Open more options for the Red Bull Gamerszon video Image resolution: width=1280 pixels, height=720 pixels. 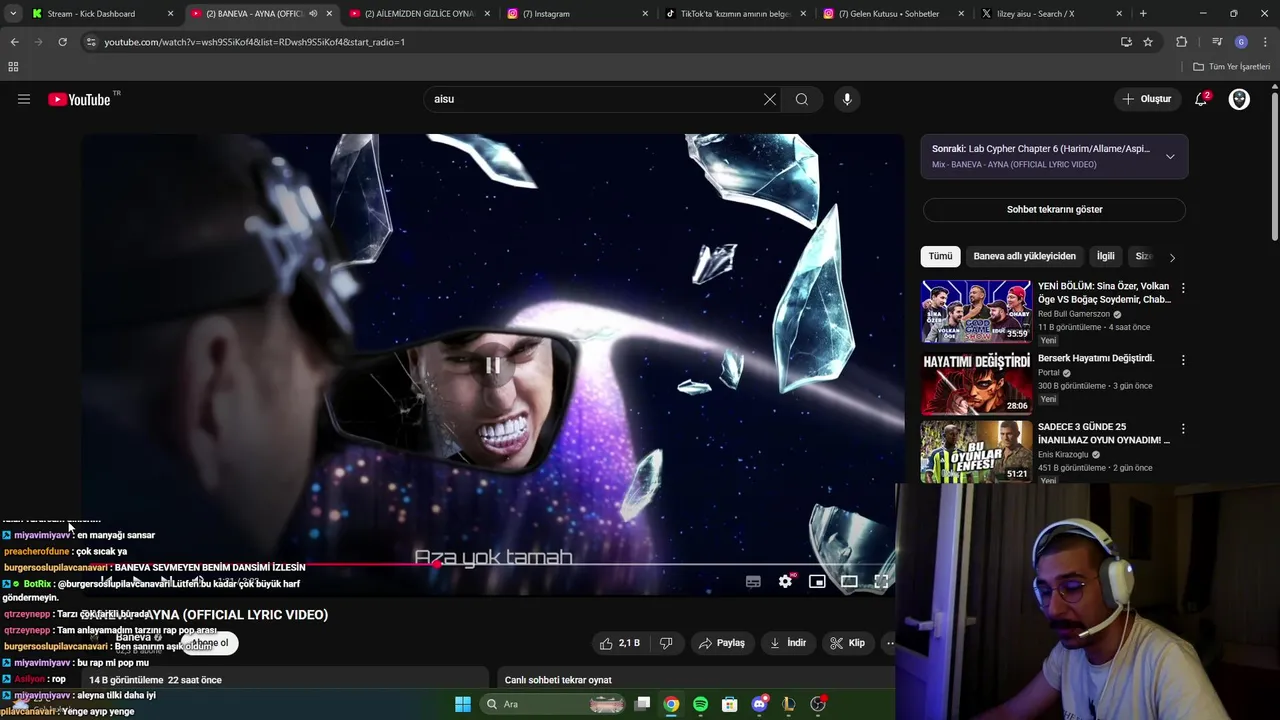(1183, 288)
